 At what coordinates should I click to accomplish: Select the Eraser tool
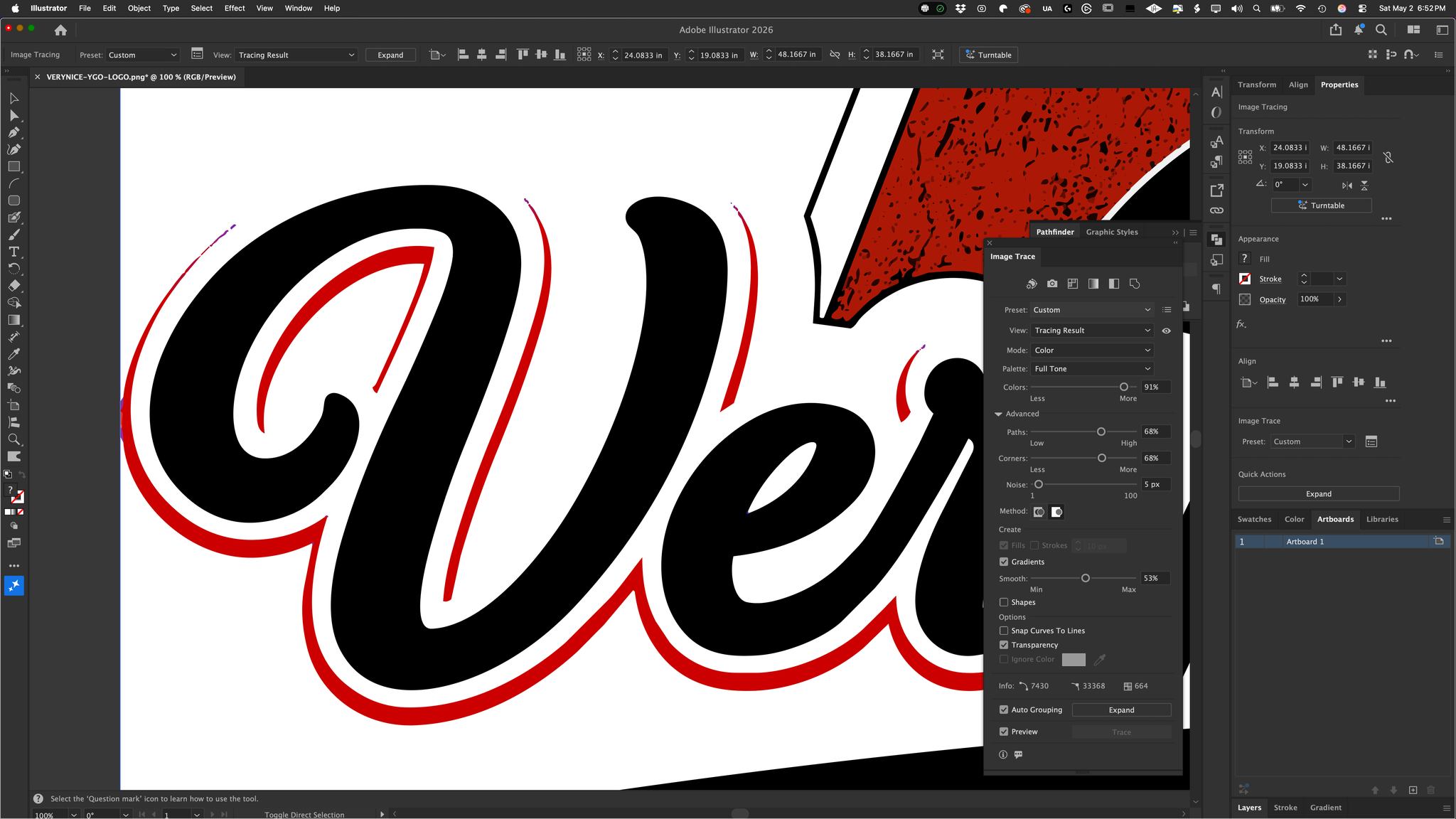coord(14,286)
